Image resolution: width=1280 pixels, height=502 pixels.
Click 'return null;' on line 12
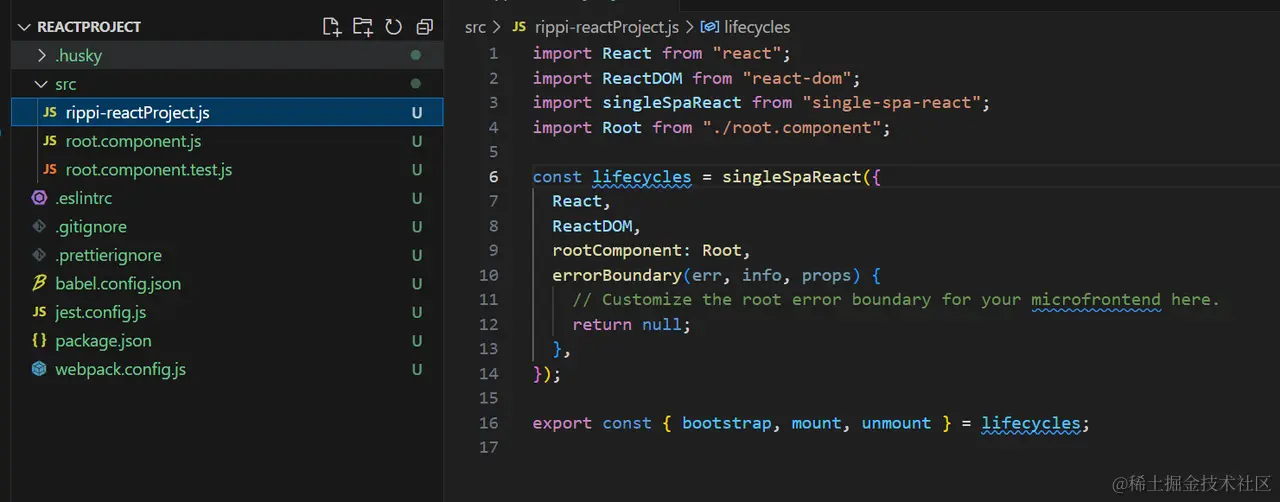point(632,324)
